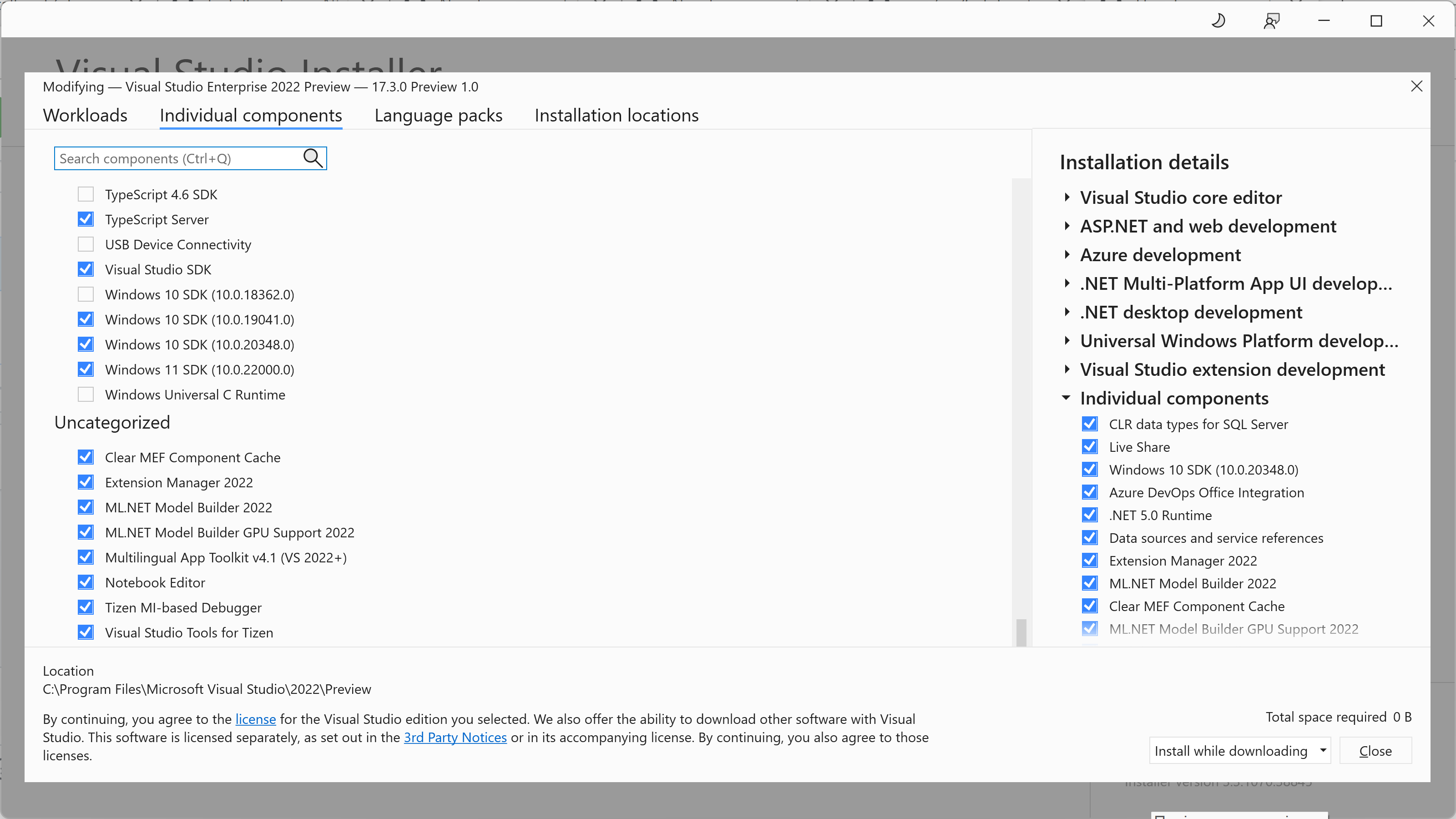Enable the TypeScript 4.6 SDK checkbox
Viewport: 1456px width, 819px height.
click(x=86, y=194)
